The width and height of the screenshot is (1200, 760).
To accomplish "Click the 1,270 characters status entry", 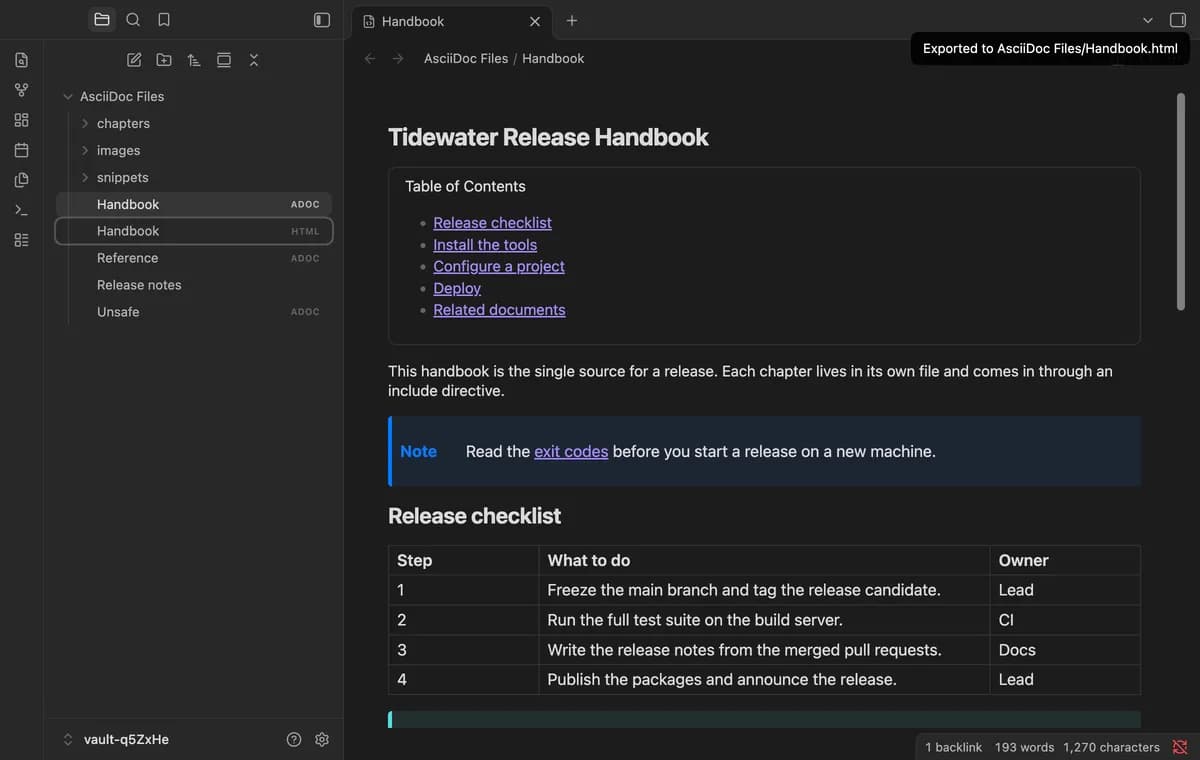I will [1111, 747].
